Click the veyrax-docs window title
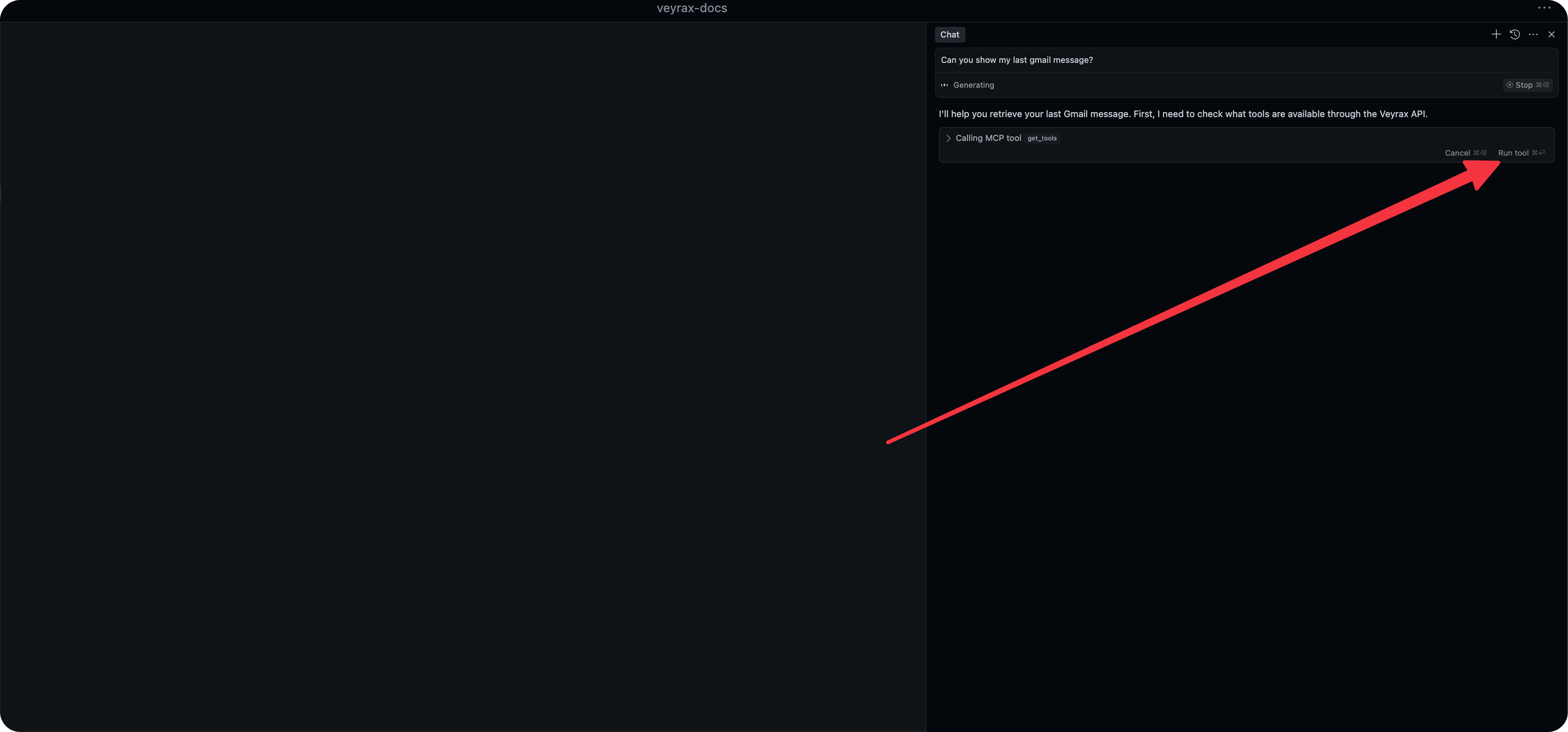The image size is (1568, 732). tap(692, 8)
